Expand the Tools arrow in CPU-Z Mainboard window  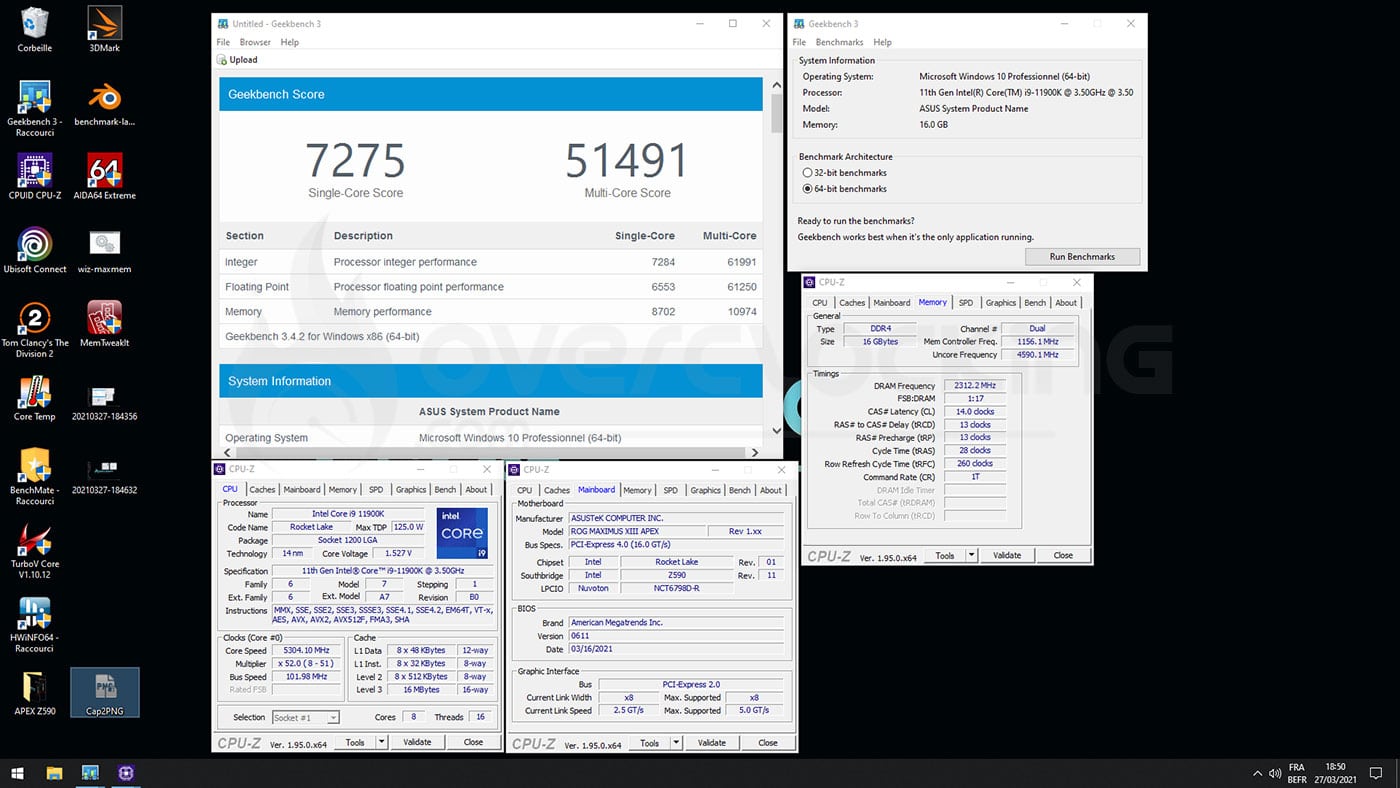[676, 743]
